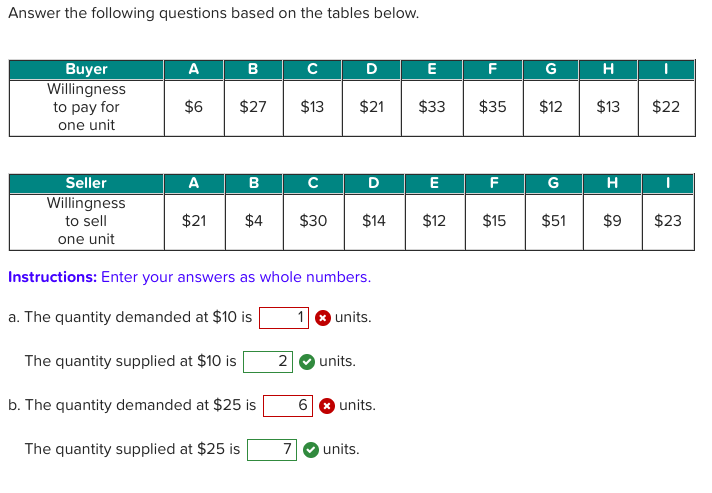Select the quantity supplied at $25 field
This screenshot has height=493, width=712.
272,450
